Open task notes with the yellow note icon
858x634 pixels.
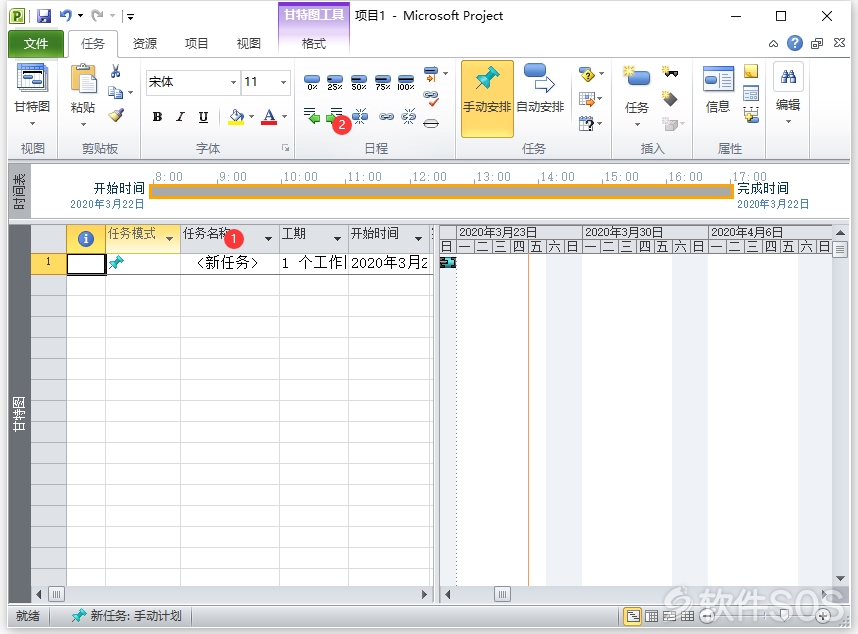tap(751, 71)
